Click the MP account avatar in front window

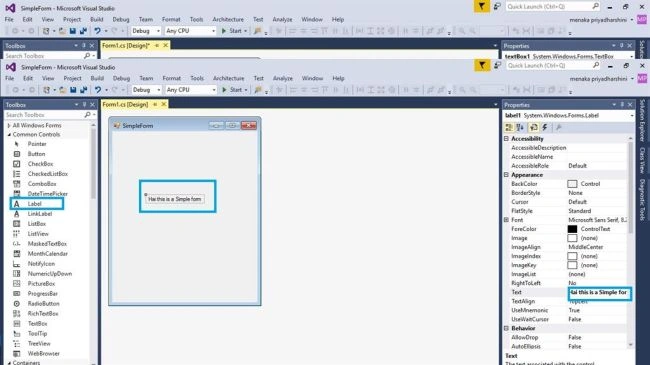coord(642,78)
